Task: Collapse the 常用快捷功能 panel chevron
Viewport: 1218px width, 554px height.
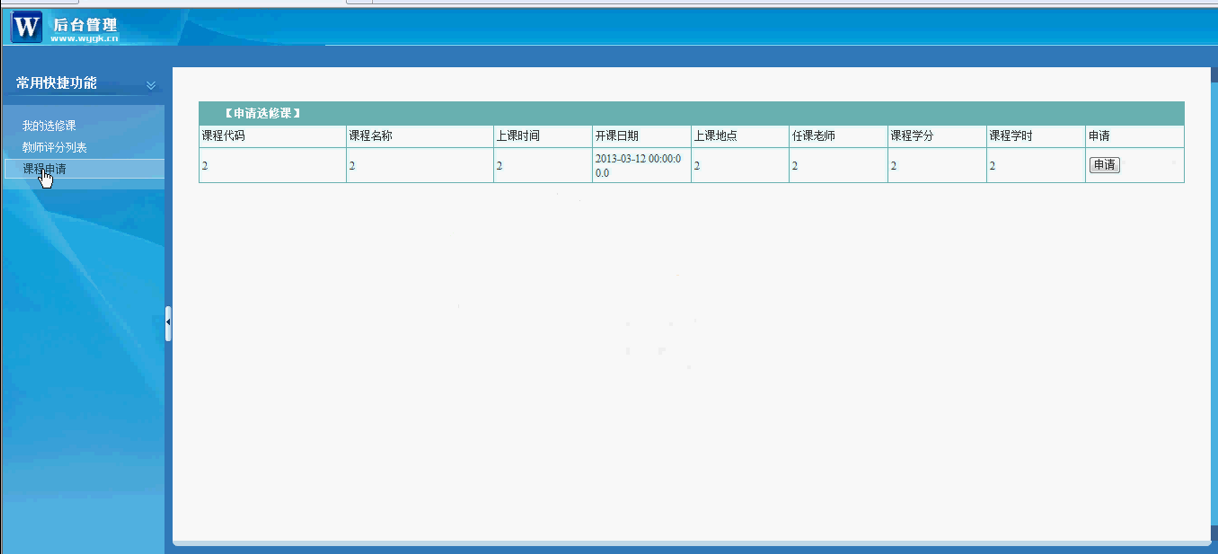Action: tap(151, 85)
